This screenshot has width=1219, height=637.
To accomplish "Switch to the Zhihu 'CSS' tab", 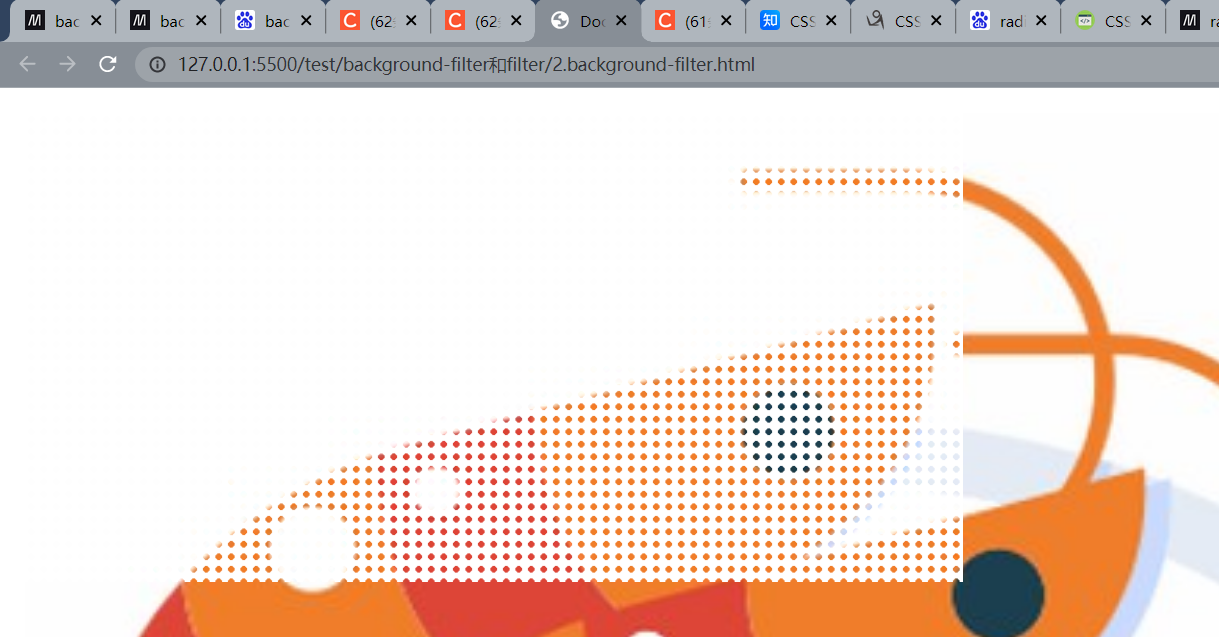I will click(797, 21).
